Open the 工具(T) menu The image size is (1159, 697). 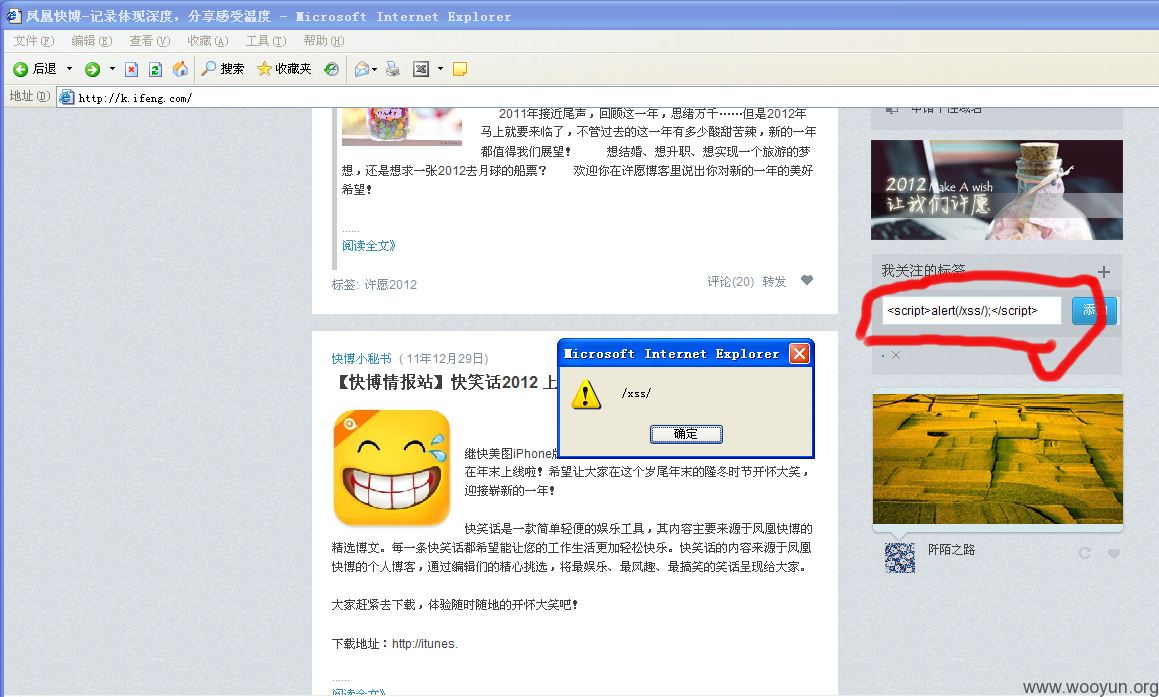(265, 41)
